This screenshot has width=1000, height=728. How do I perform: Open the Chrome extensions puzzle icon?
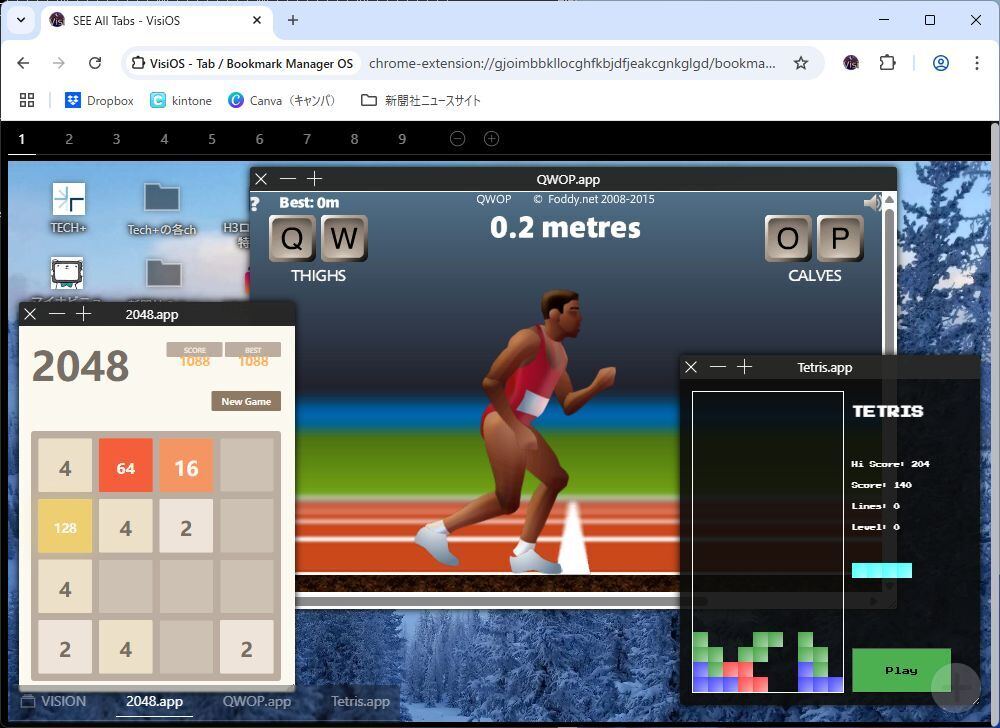tap(887, 63)
